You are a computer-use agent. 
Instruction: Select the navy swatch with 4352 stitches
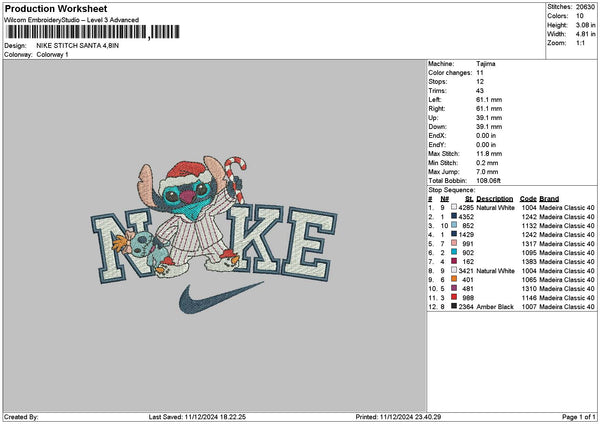[x=454, y=217]
